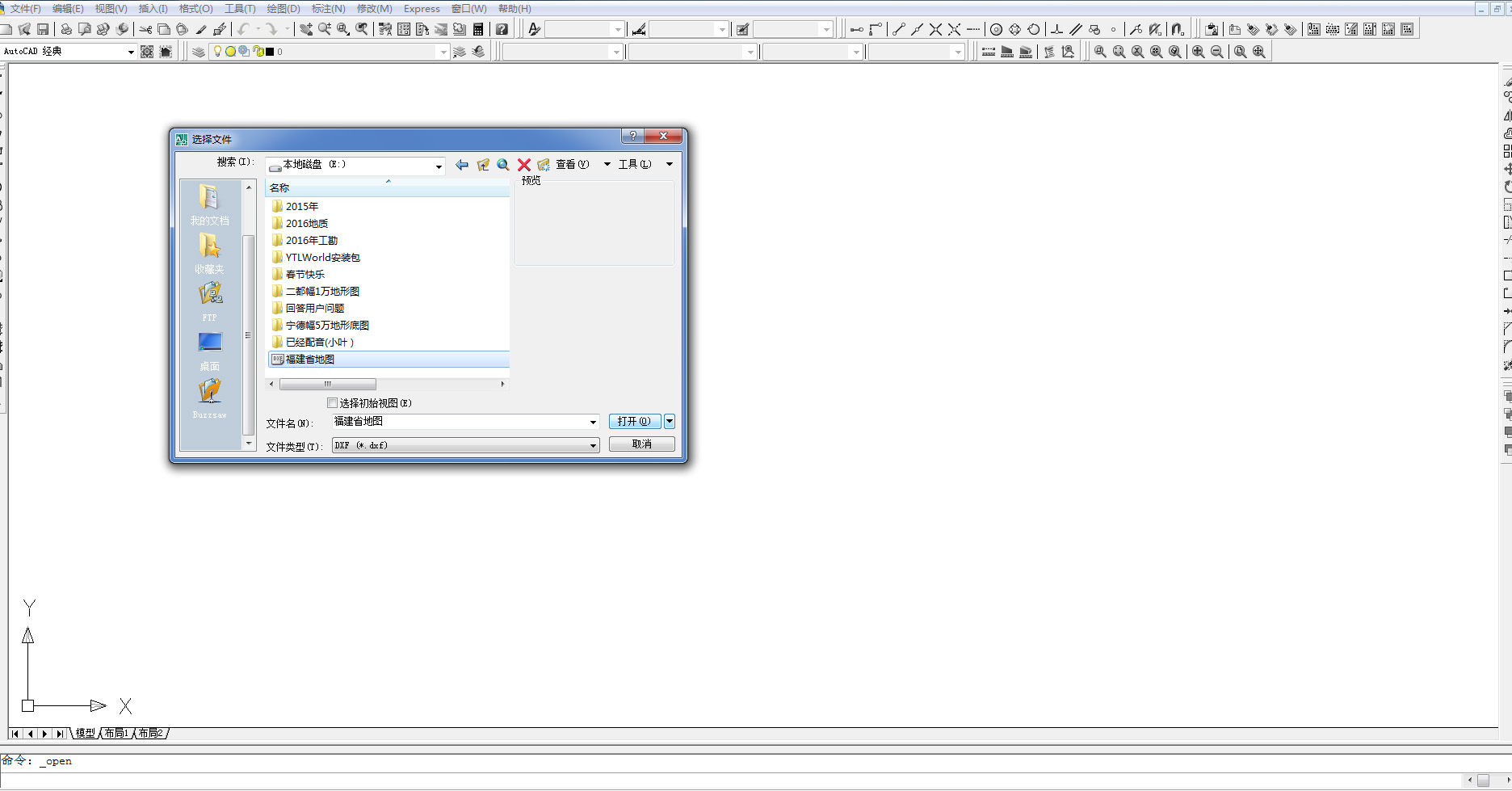The width and height of the screenshot is (1512, 791).
Task: Click the Zoom Out minus magnifier icon
Action: (1216, 52)
